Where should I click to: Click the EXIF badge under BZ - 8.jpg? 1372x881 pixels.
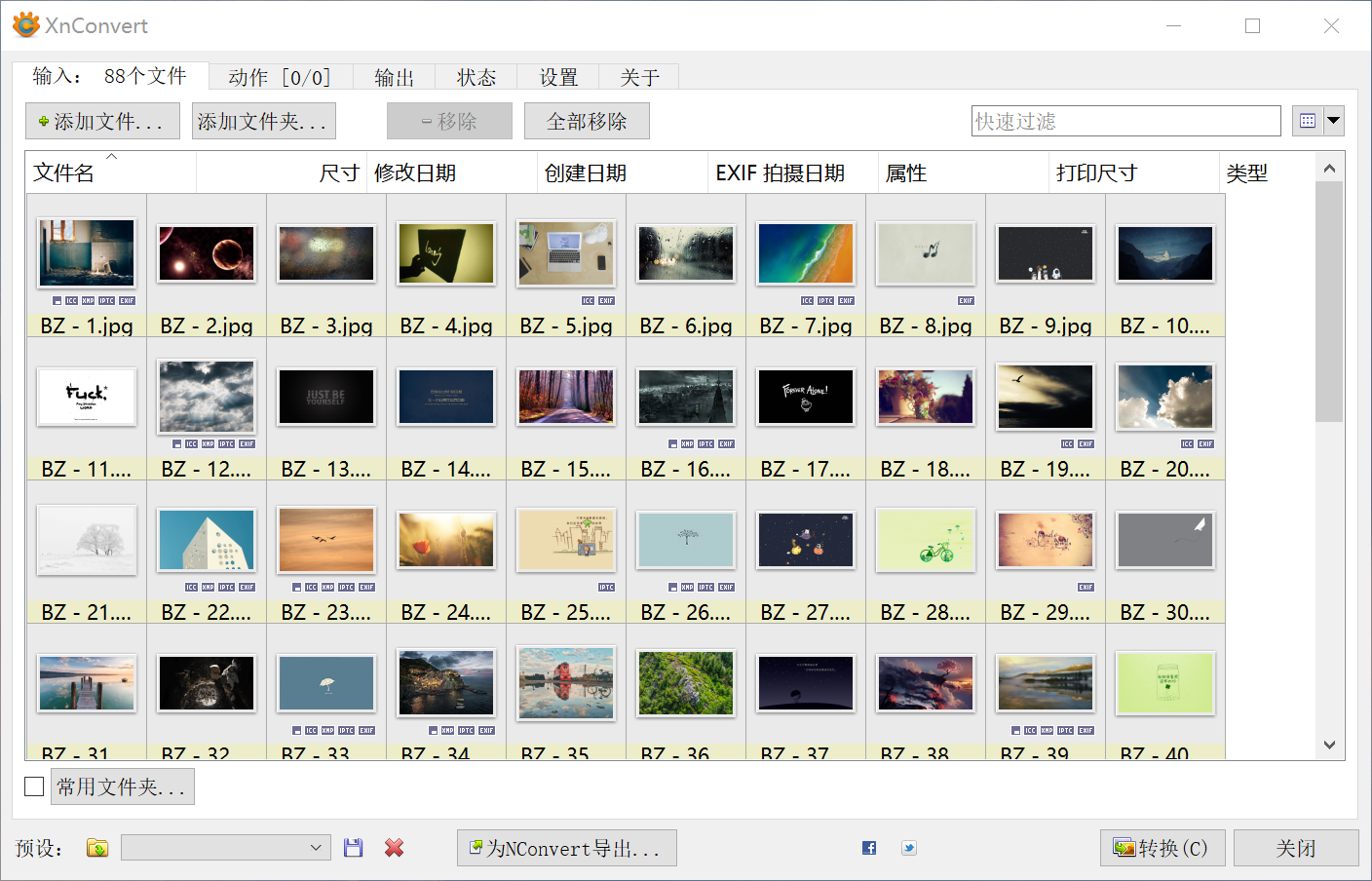click(966, 300)
